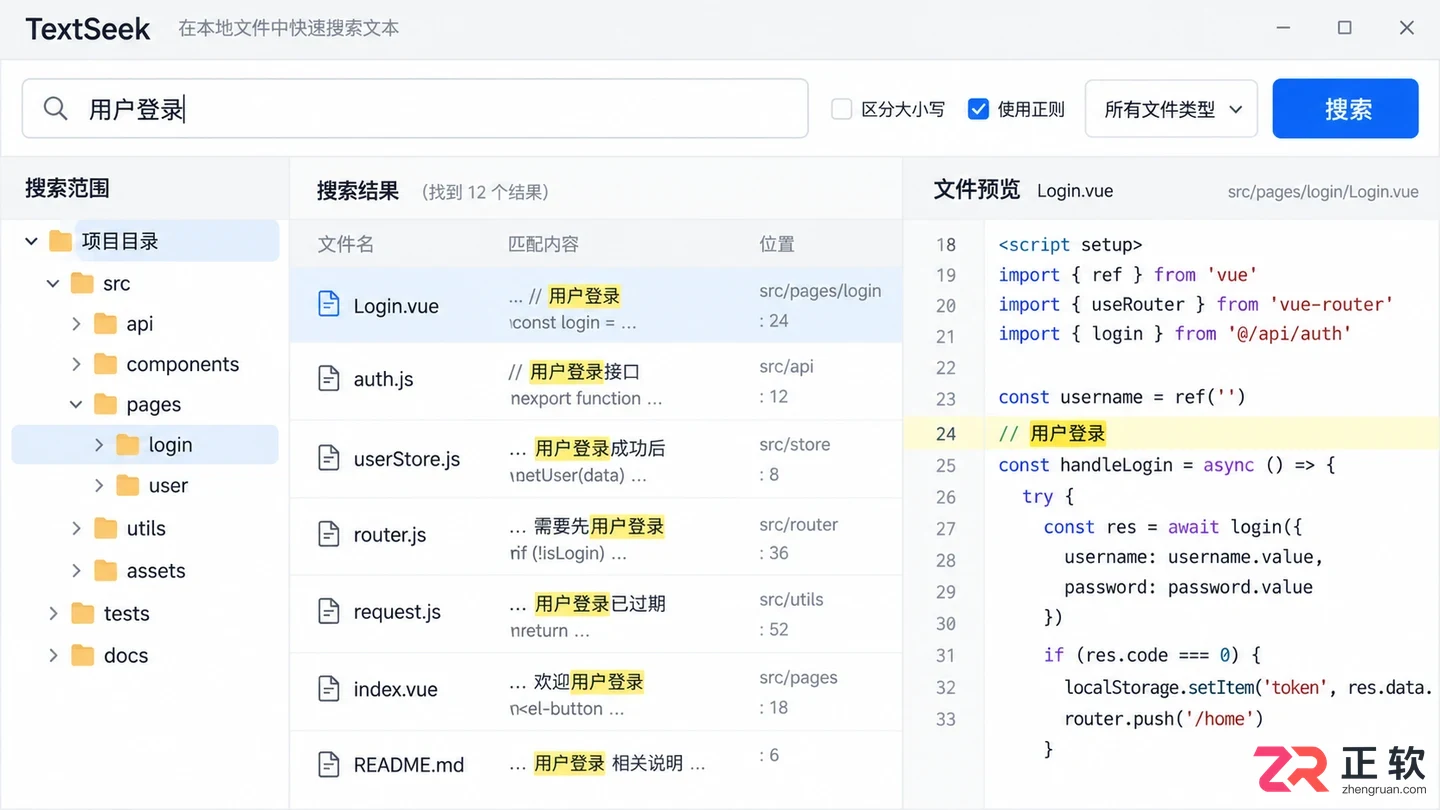Click the tests folder icon
1440x810 pixels.
(83, 613)
